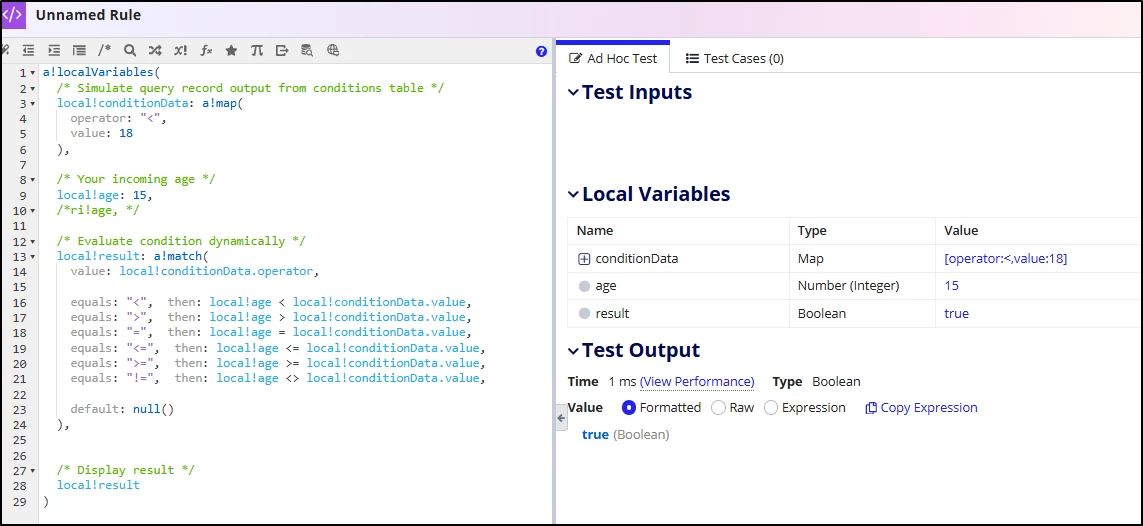
Task: Click the database query search icon
Action: click(308, 50)
